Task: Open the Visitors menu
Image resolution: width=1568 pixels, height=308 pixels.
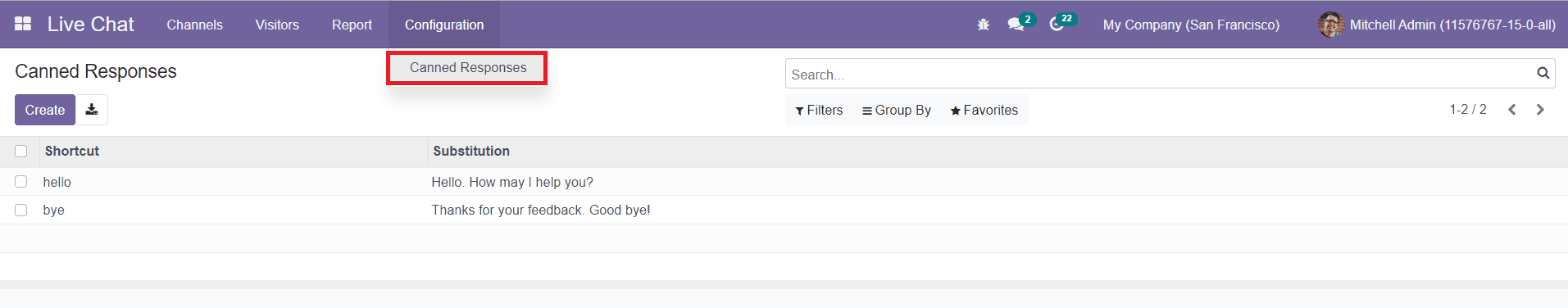Action: tap(277, 25)
